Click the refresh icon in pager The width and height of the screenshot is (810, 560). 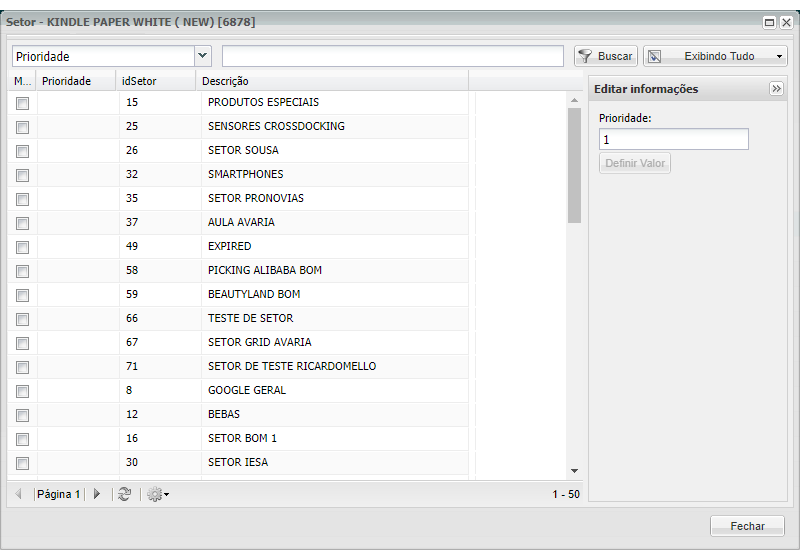tap(124, 494)
